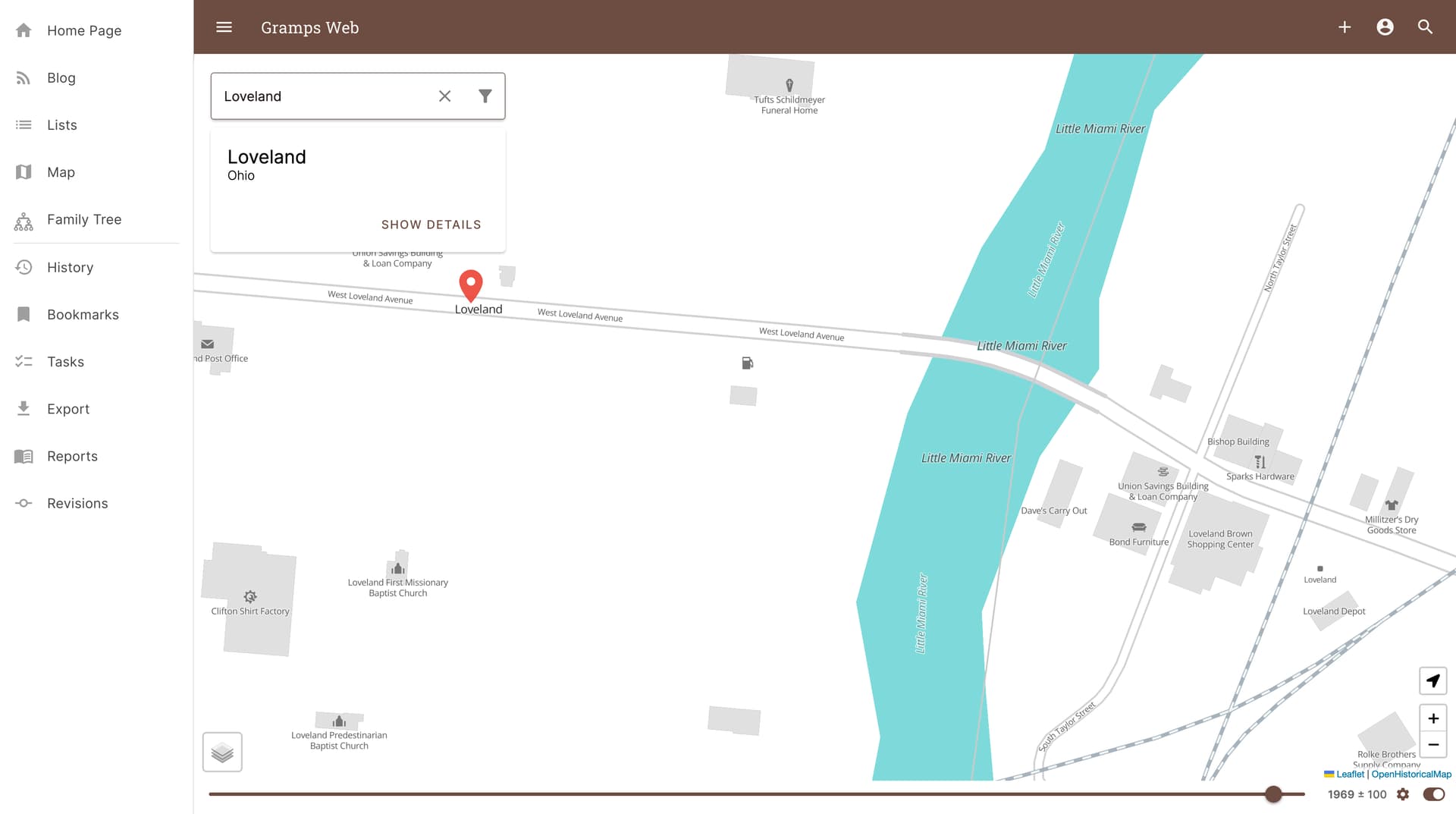This screenshot has height=814, width=1456.
Task: Clear the Loveland search text
Action: pos(445,96)
